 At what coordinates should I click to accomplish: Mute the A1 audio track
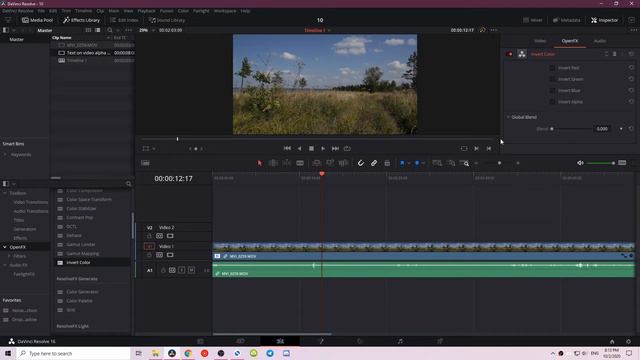tap(191, 270)
